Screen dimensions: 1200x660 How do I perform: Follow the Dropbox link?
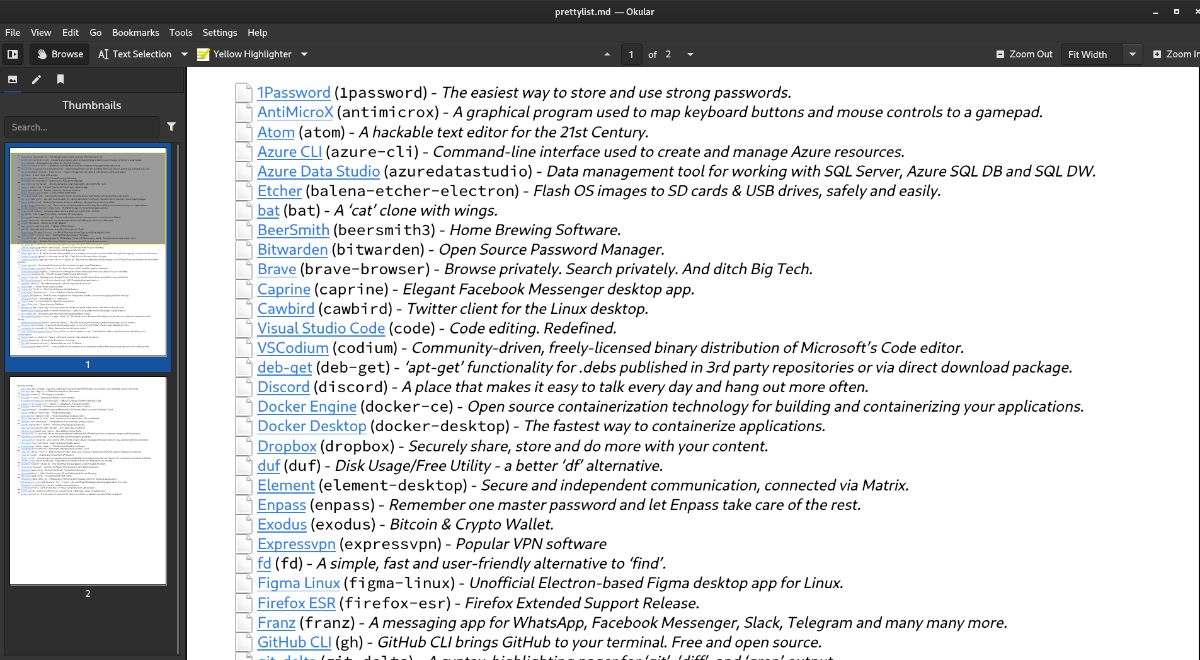[287, 446]
